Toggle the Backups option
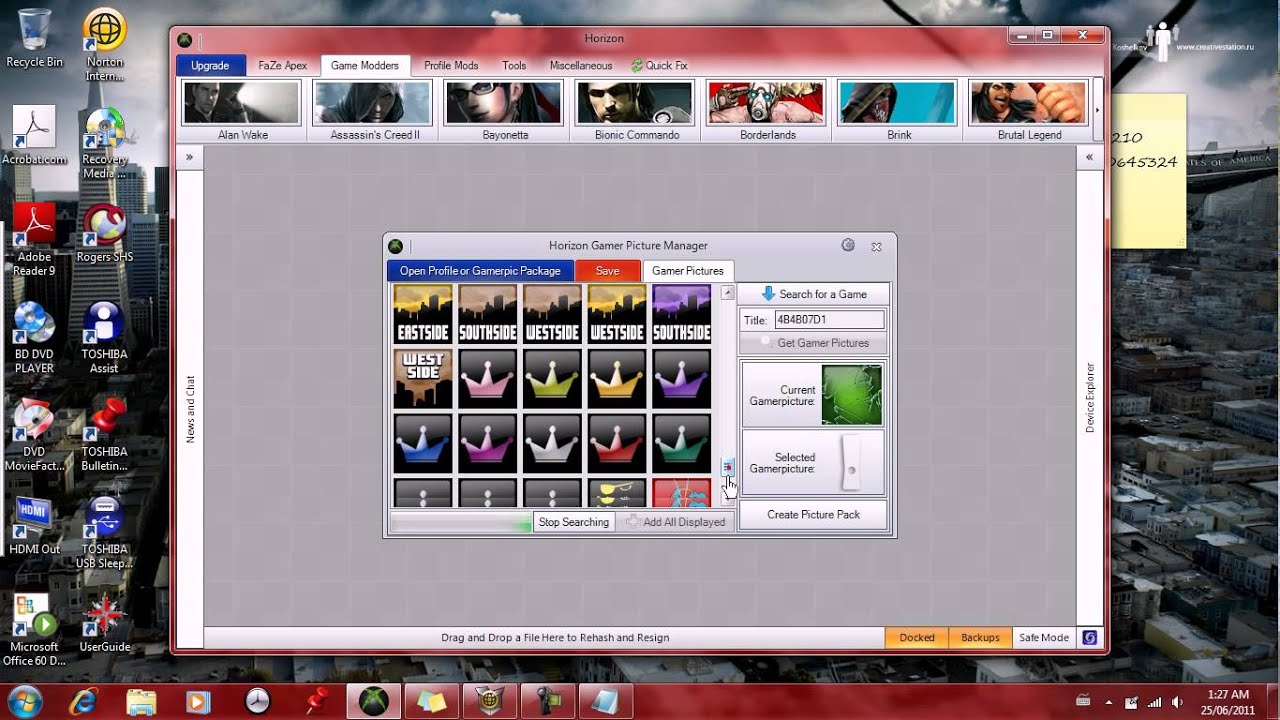 pos(980,637)
